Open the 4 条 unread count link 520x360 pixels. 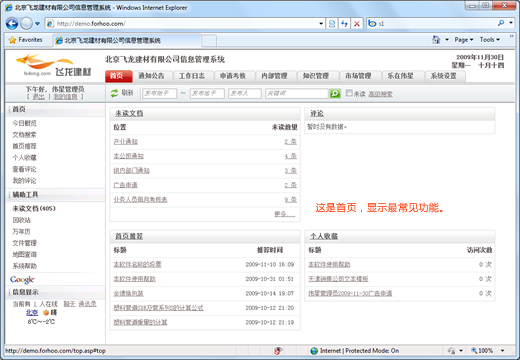290,156
